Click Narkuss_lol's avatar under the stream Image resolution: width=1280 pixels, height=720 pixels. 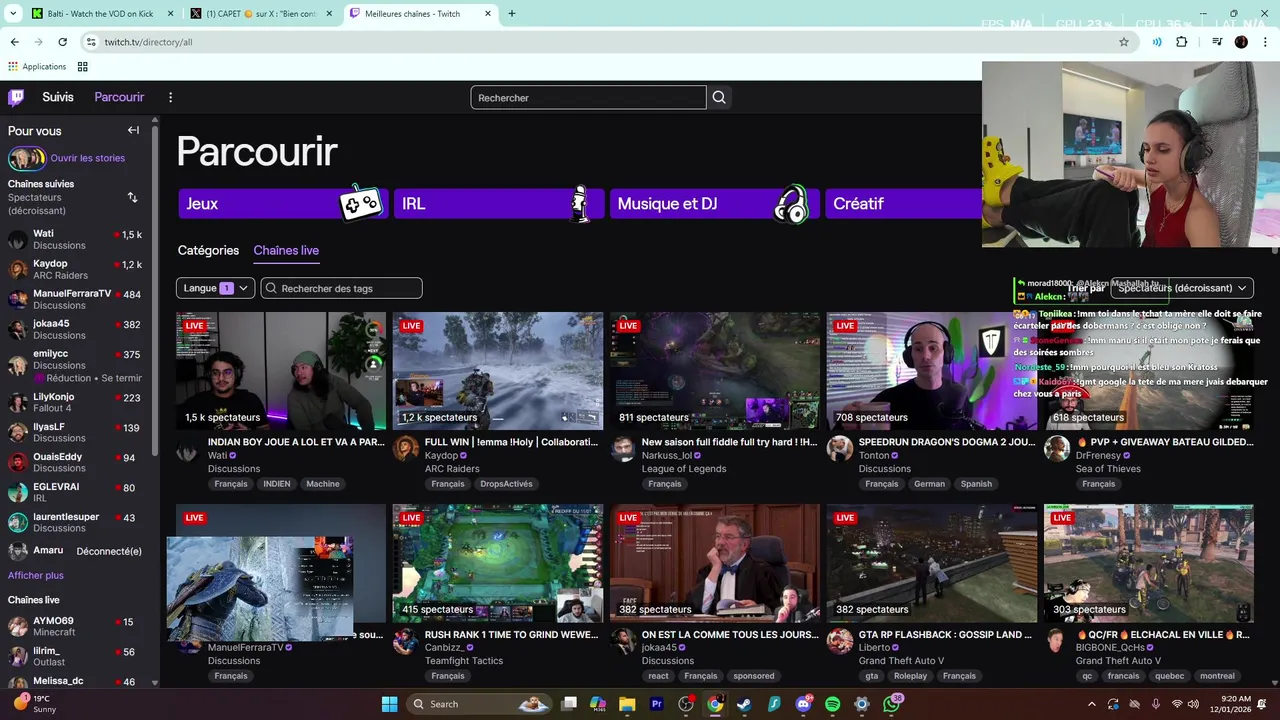click(622, 448)
